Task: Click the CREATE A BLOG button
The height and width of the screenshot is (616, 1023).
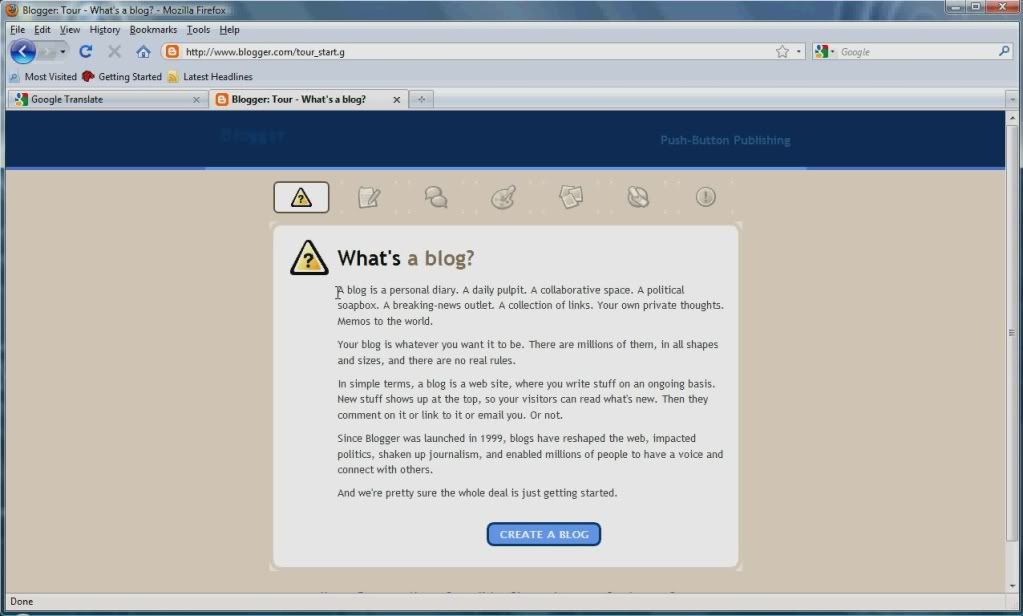Action: click(x=543, y=534)
